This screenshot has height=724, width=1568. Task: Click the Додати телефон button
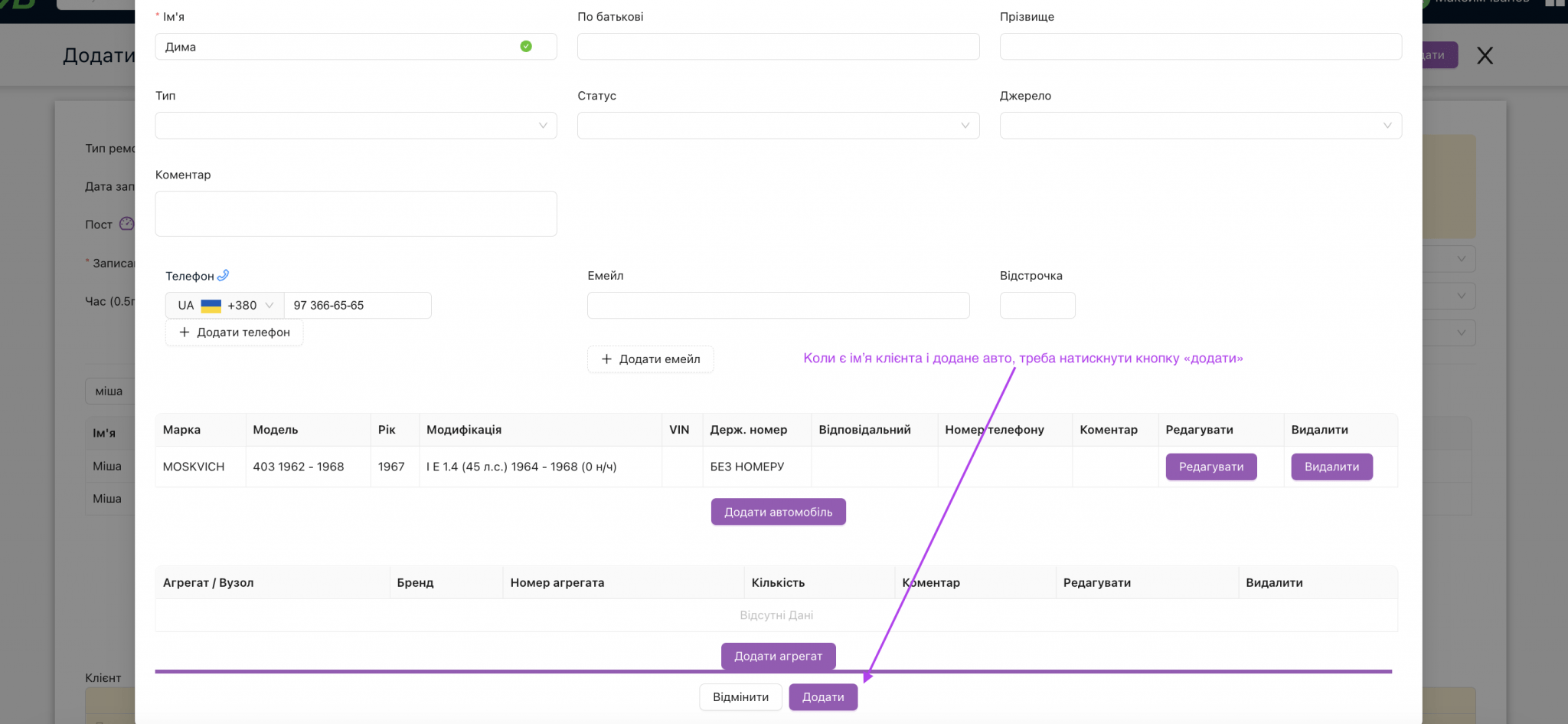[x=234, y=332]
